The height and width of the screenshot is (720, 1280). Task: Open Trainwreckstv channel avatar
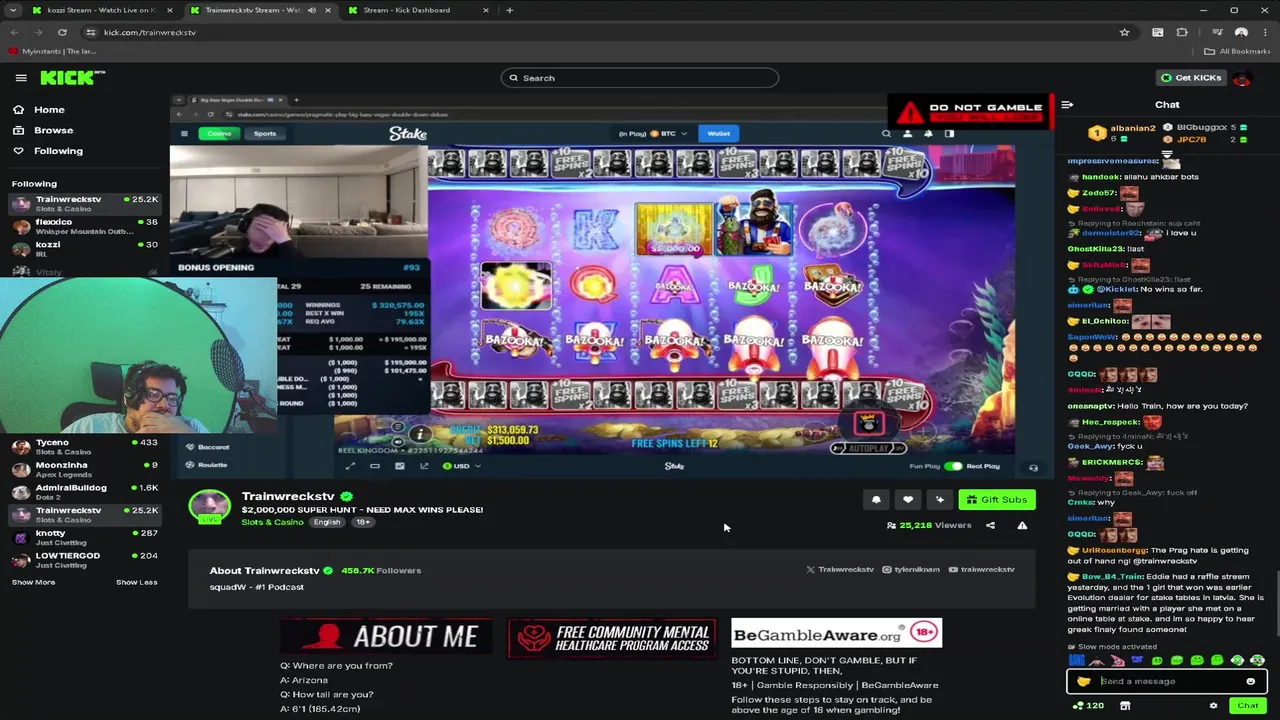click(x=210, y=506)
